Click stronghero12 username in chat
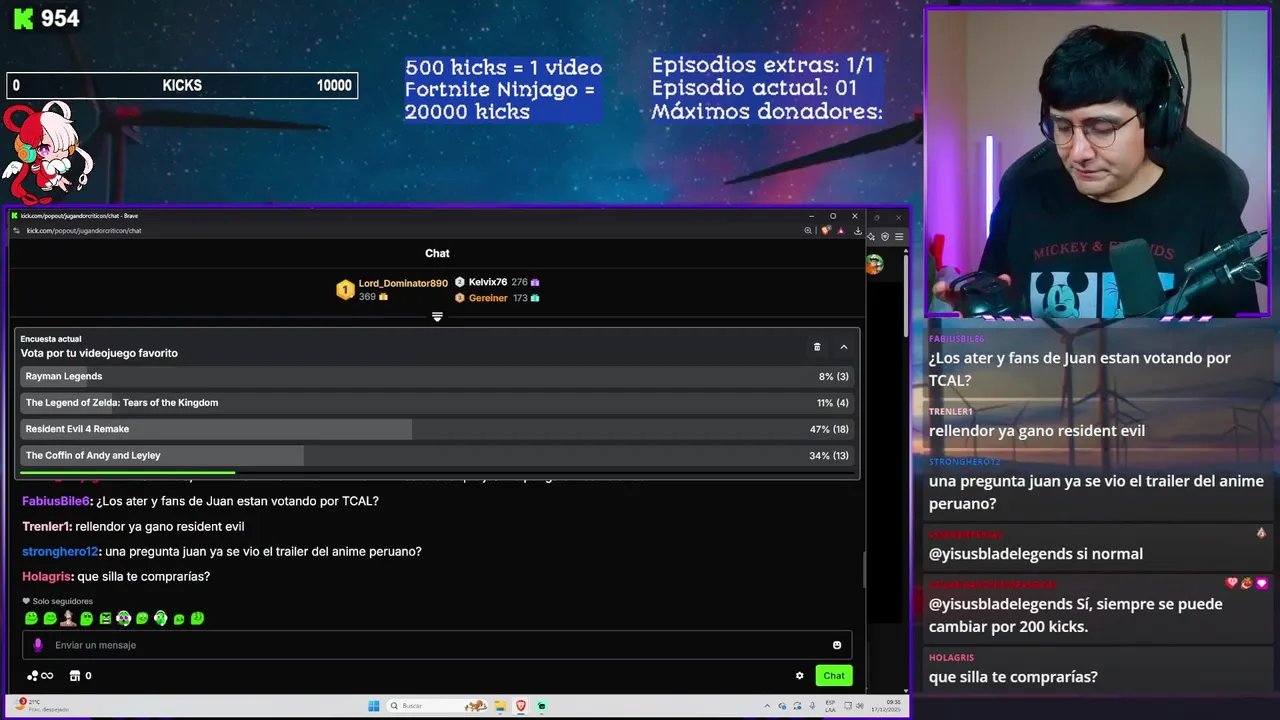The image size is (1280, 720). (60, 551)
